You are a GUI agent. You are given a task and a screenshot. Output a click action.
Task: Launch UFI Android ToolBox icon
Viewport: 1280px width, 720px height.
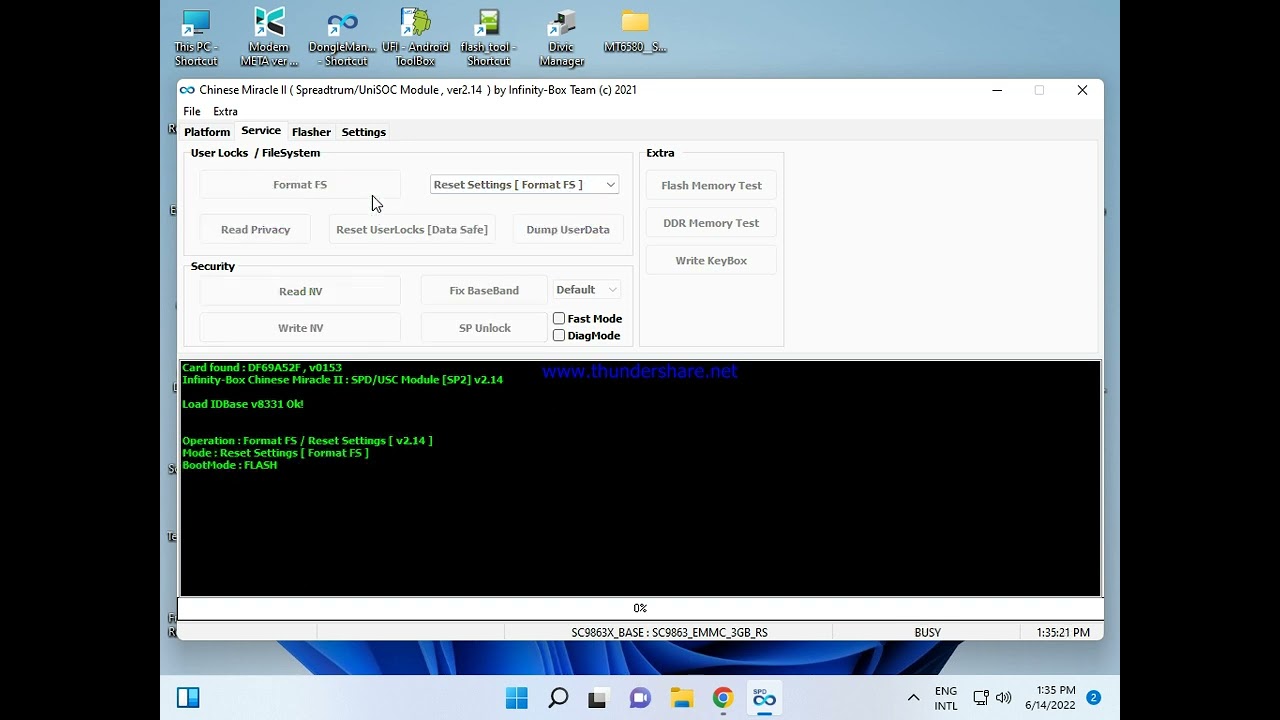click(415, 38)
